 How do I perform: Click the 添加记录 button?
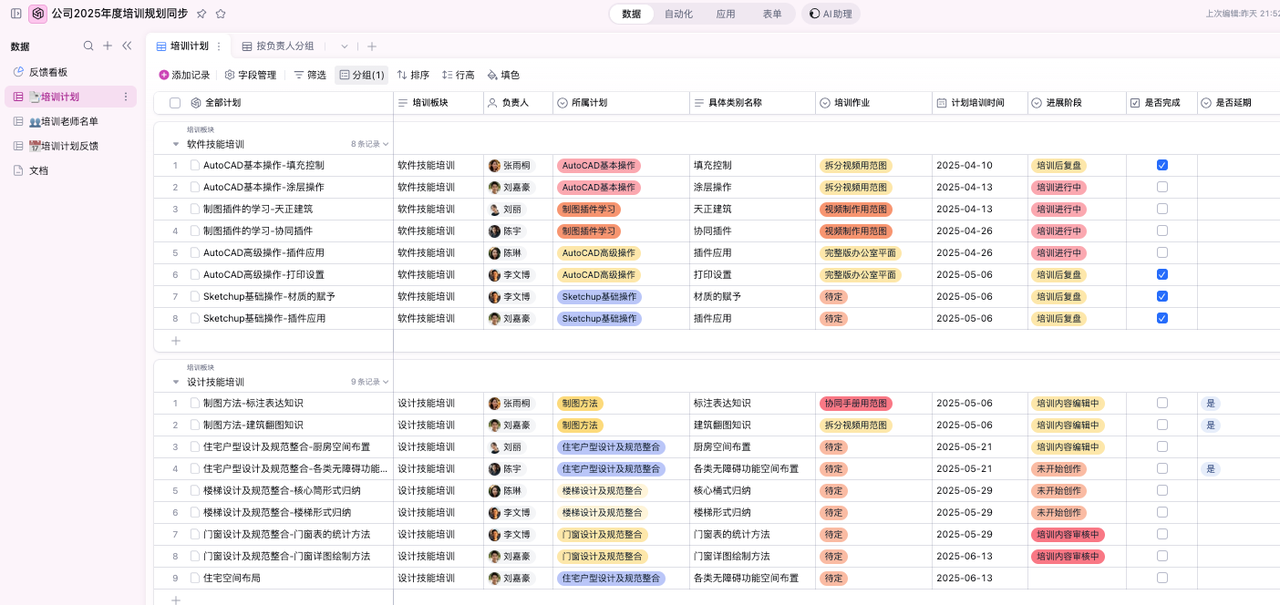pos(184,75)
